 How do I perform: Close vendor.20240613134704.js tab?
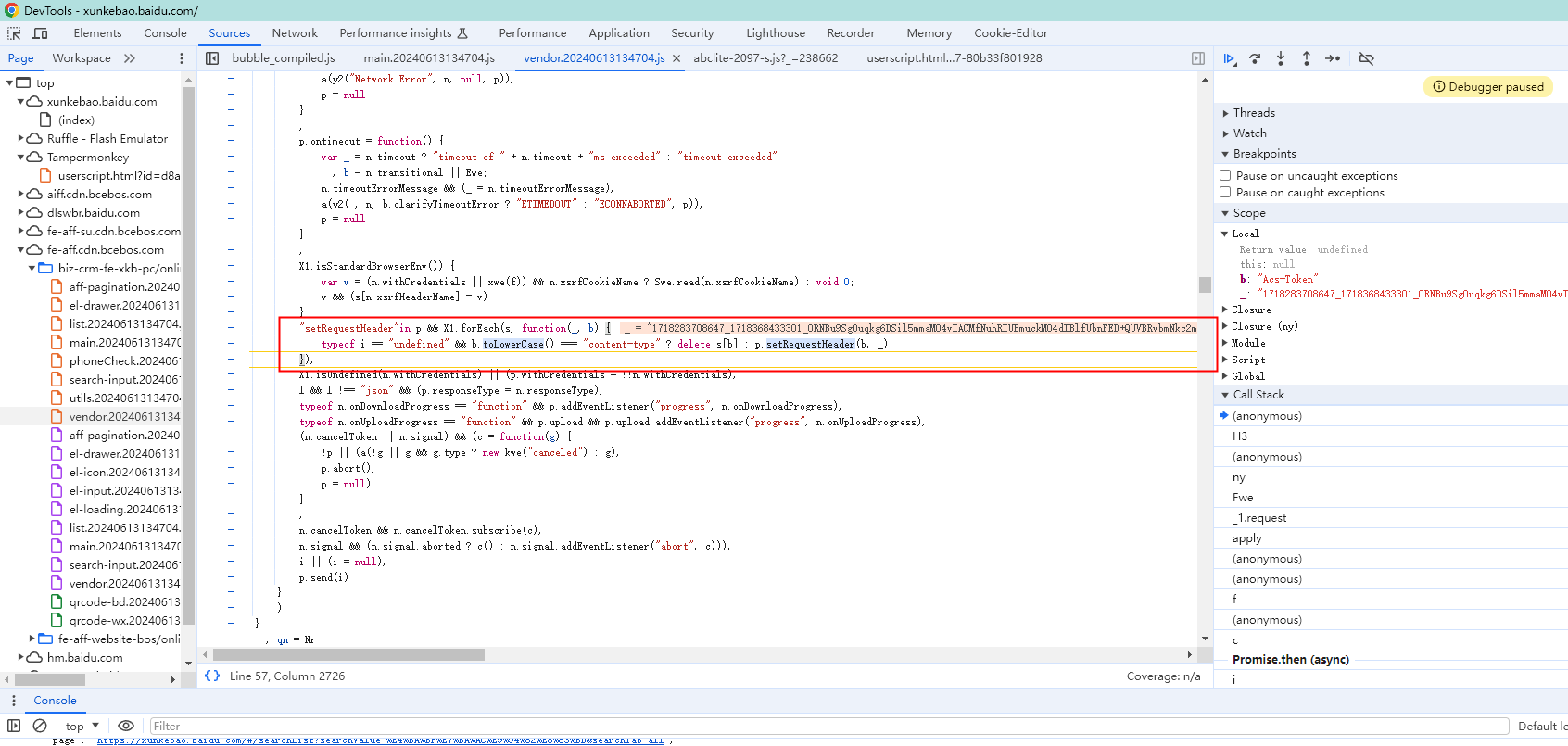(677, 58)
